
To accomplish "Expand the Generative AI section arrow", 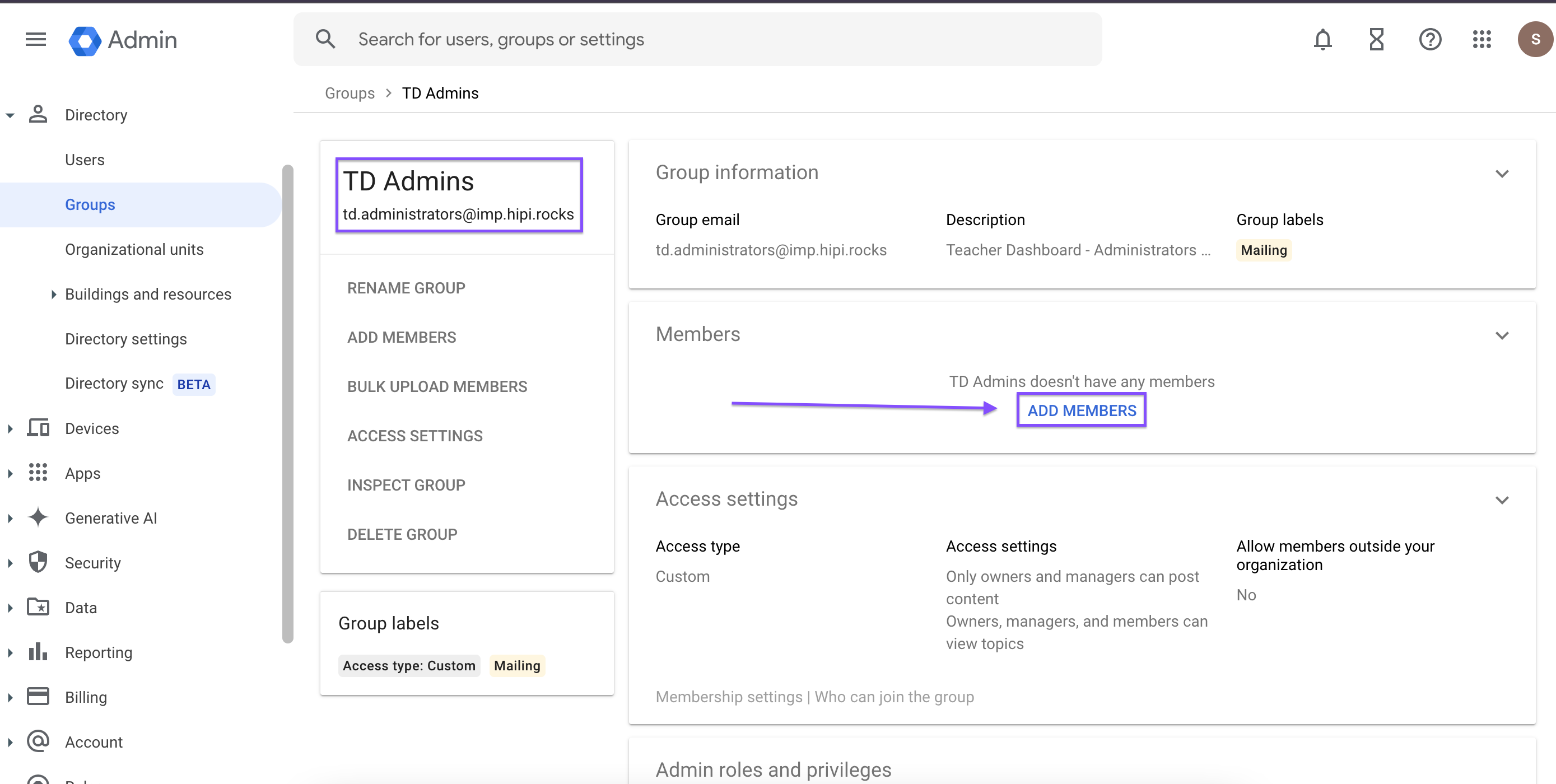I will (x=10, y=517).
